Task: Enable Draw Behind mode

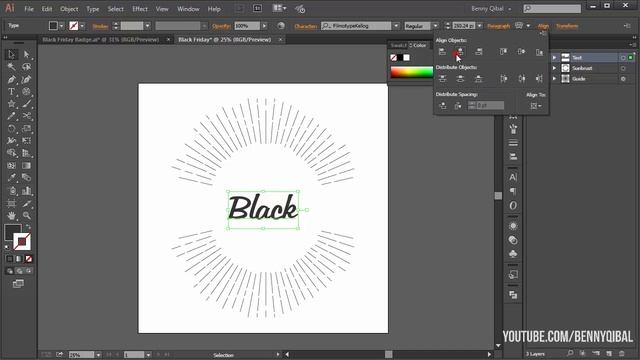Action: (19, 271)
